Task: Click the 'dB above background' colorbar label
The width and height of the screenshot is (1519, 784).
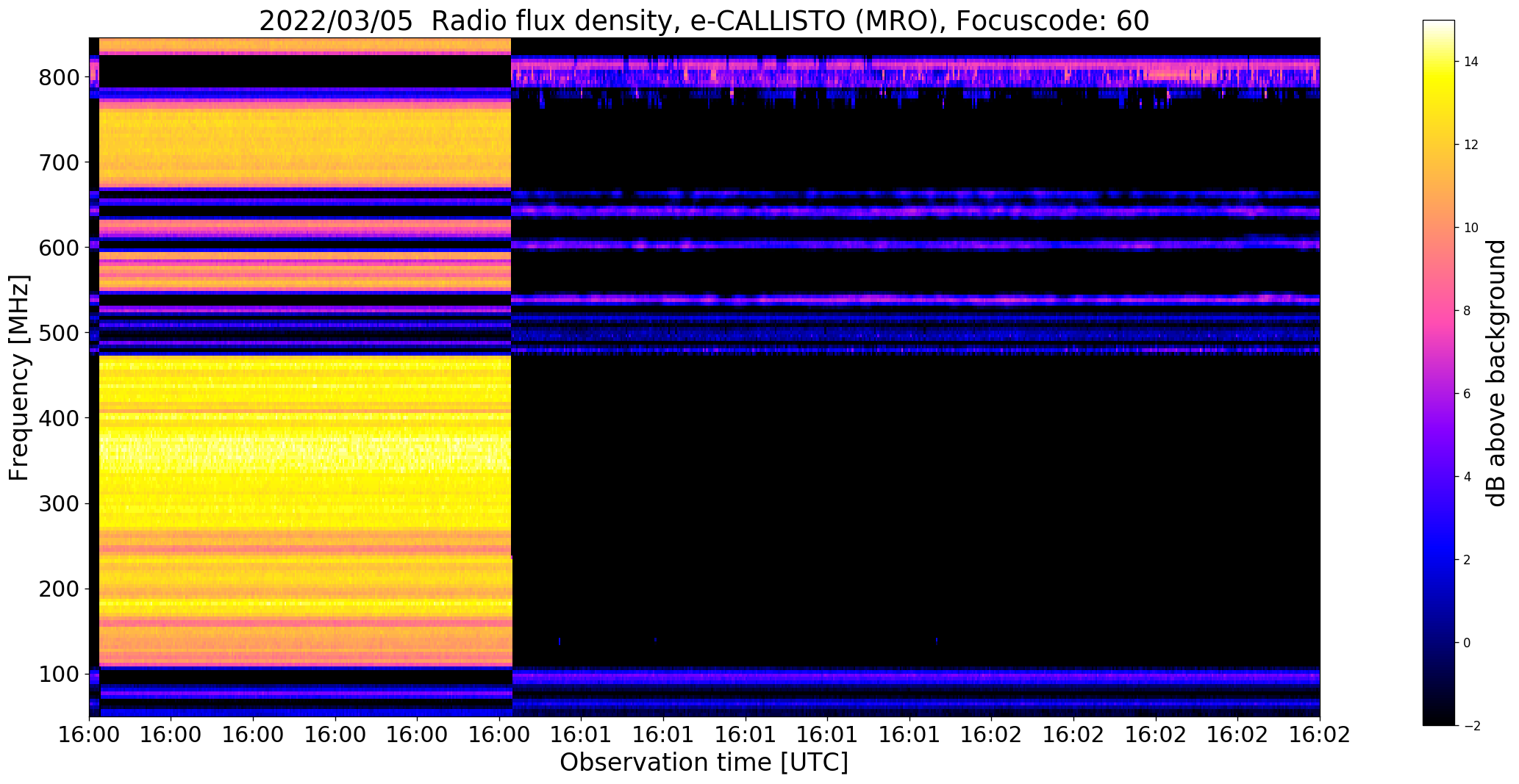Action: [x=1496, y=373]
